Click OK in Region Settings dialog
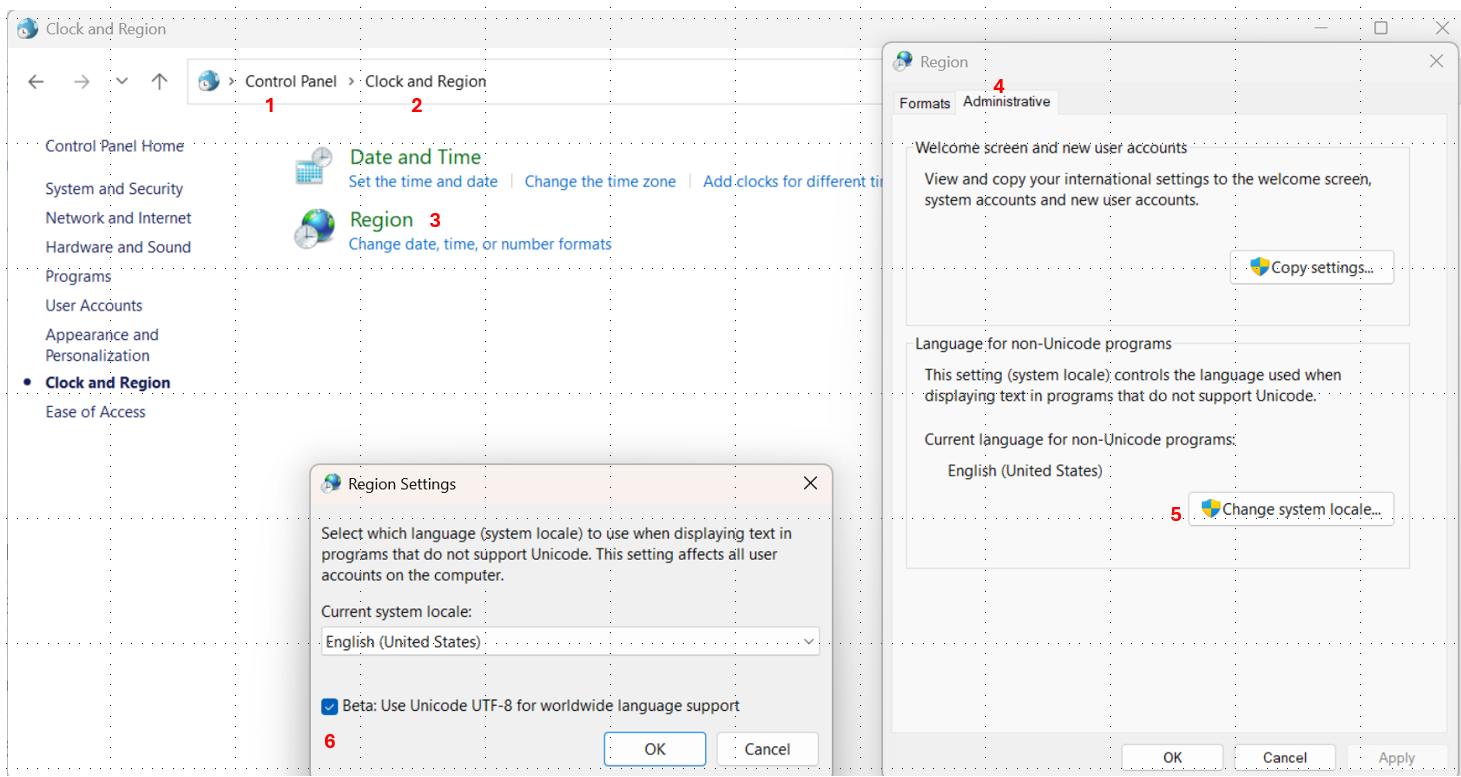 click(655, 749)
